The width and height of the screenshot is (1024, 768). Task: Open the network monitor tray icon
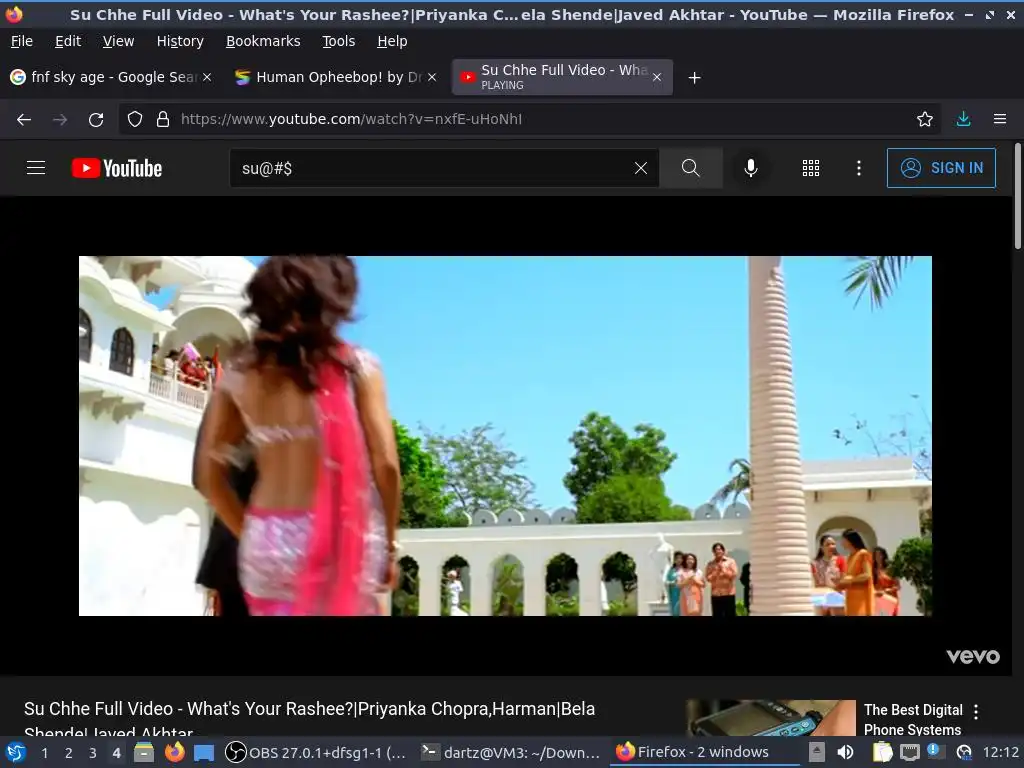[909, 752]
